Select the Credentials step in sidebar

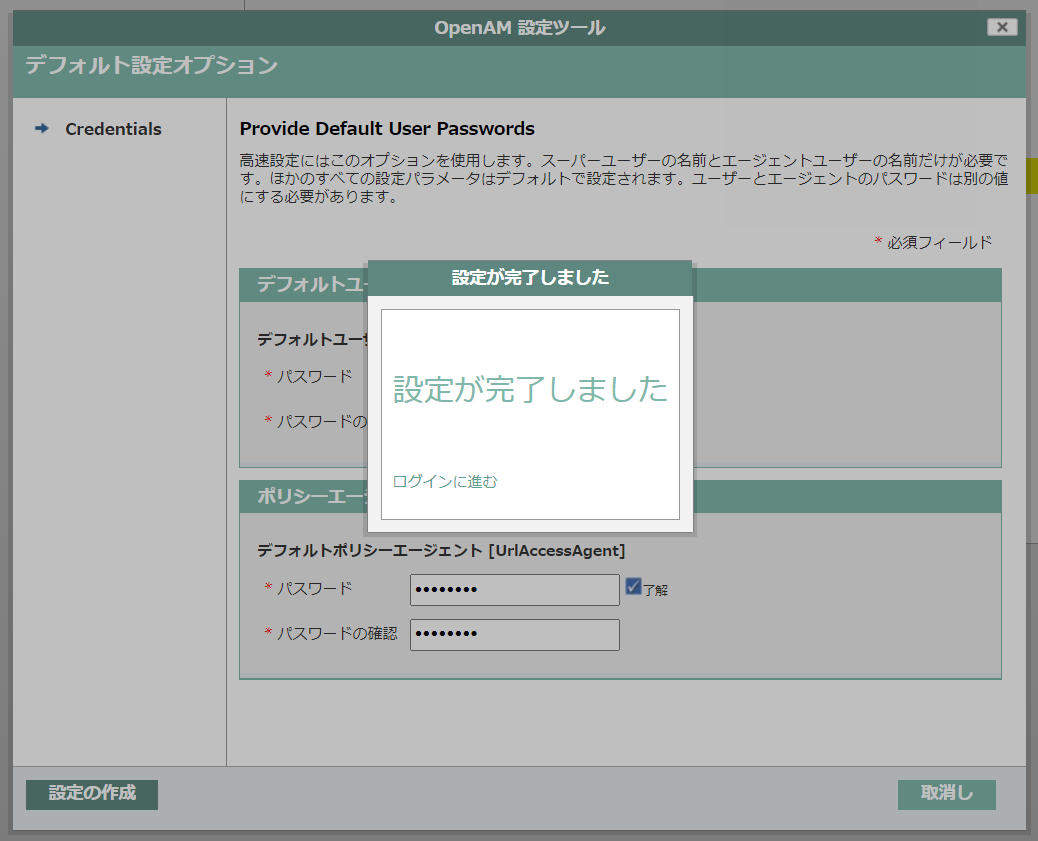coord(113,129)
